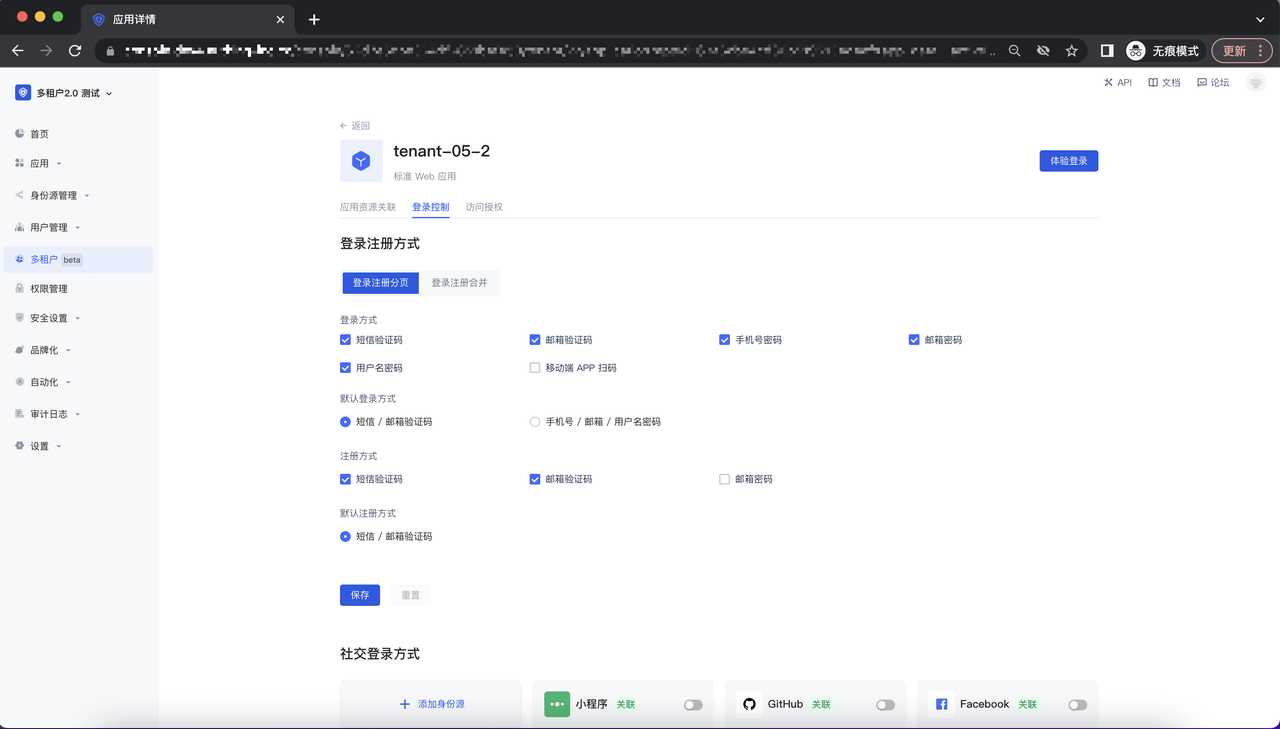Reload the page in browser toolbar
The image size is (1280, 729).
coord(75,50)
